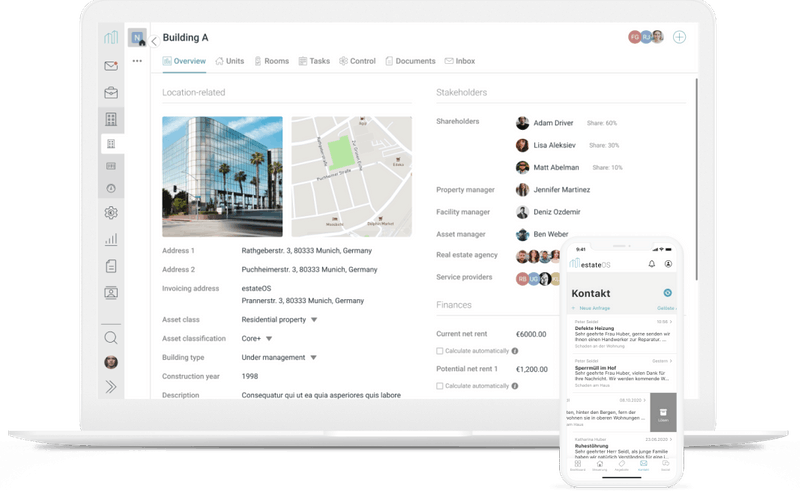The image size is (800, 491).
Task: Click Address 2 Puchheimerstr. 3 text
Action: point(309,269)
